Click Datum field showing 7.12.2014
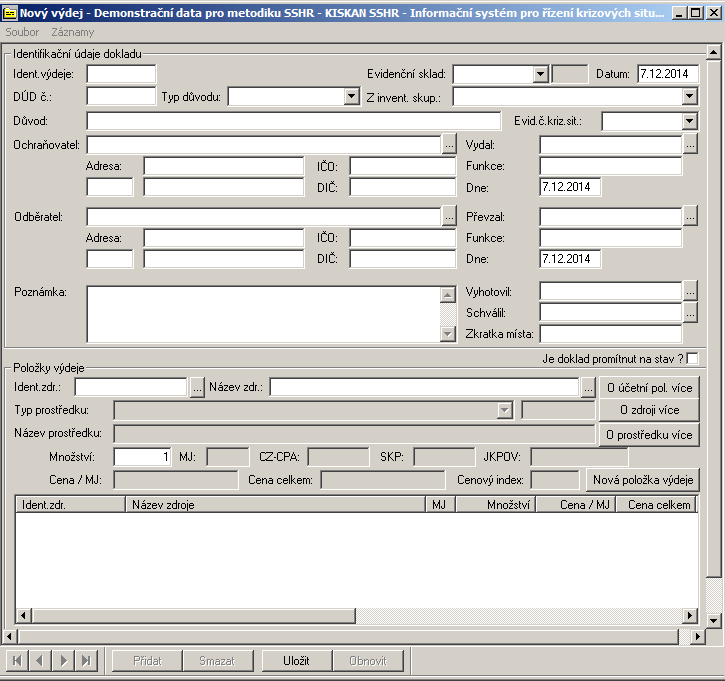 [x=668, y=74]
